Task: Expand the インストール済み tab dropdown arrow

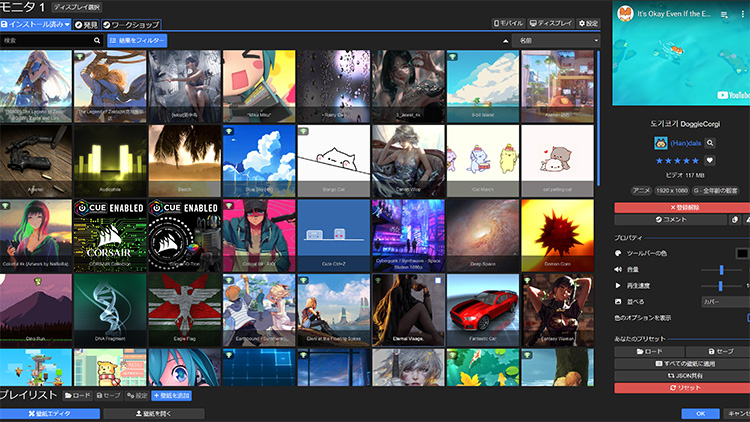Action: [x=67, y=24]
